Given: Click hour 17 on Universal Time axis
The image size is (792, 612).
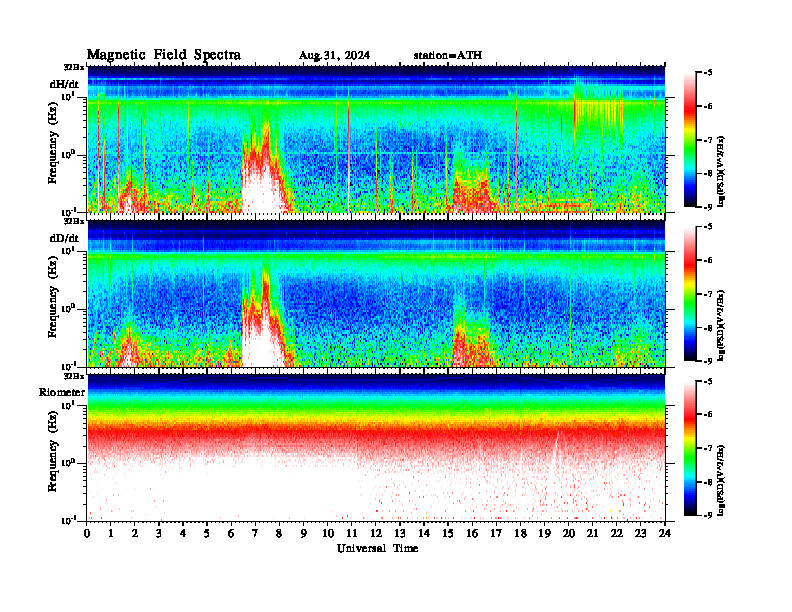Looking at the screenshot, I should pyautogui.click(x=496, y=533).
